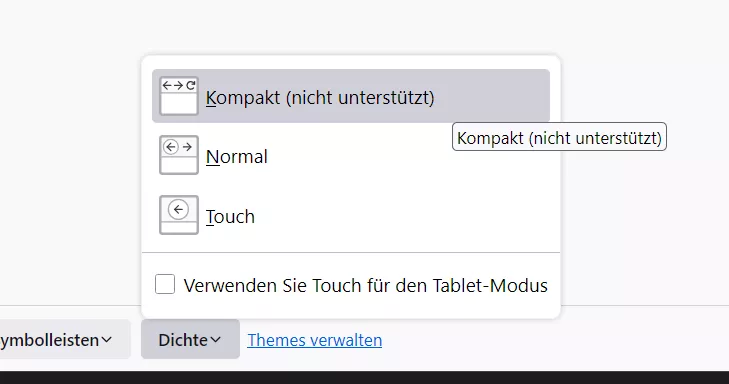Click the chevron next to Dichte

(215, 340)
